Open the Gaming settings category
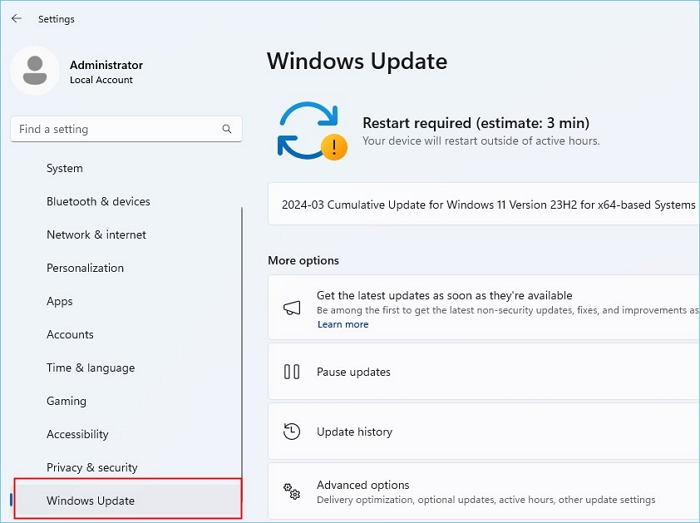 click(67, 401)
